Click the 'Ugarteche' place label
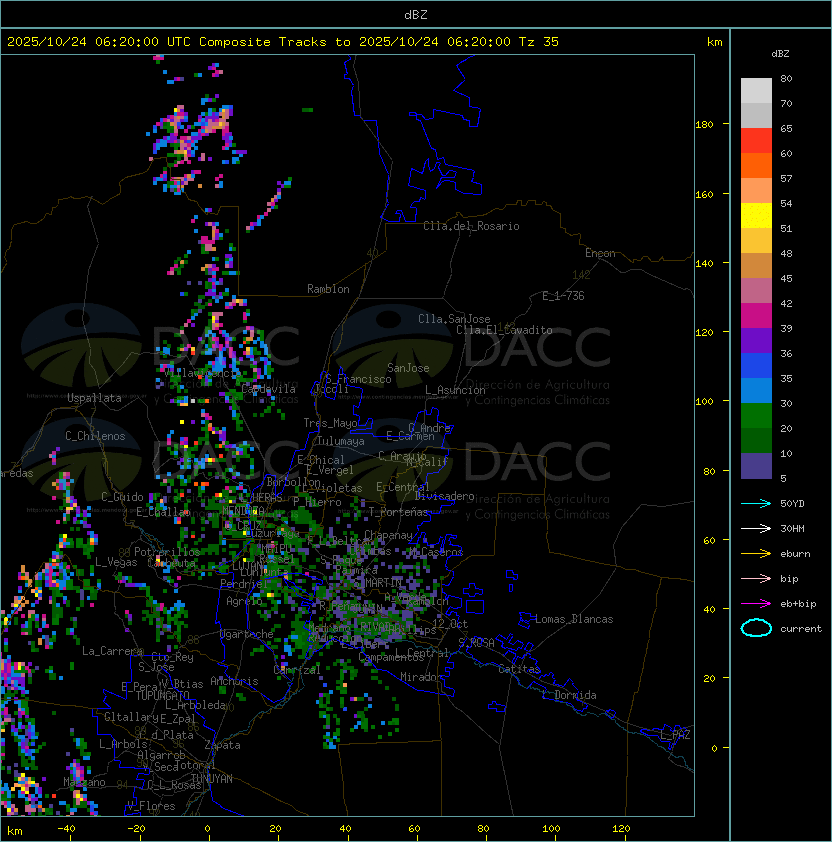 (x=247, y=634)
